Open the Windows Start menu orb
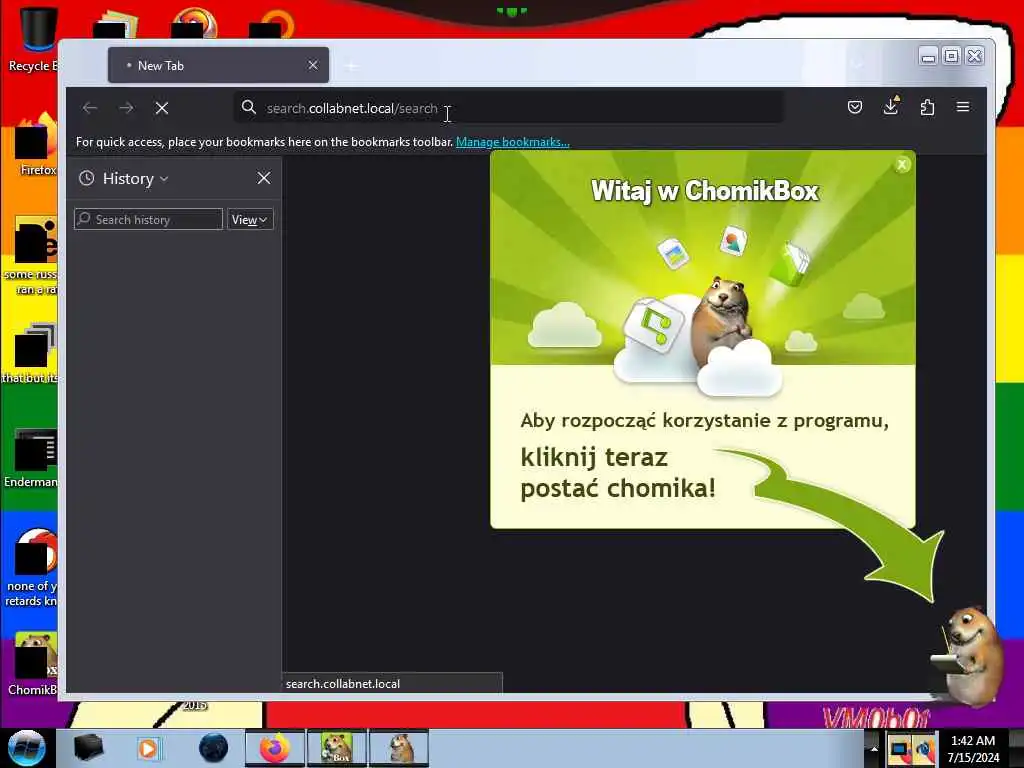The width and height of the screenshot is (1024, 768). (26, 748)
